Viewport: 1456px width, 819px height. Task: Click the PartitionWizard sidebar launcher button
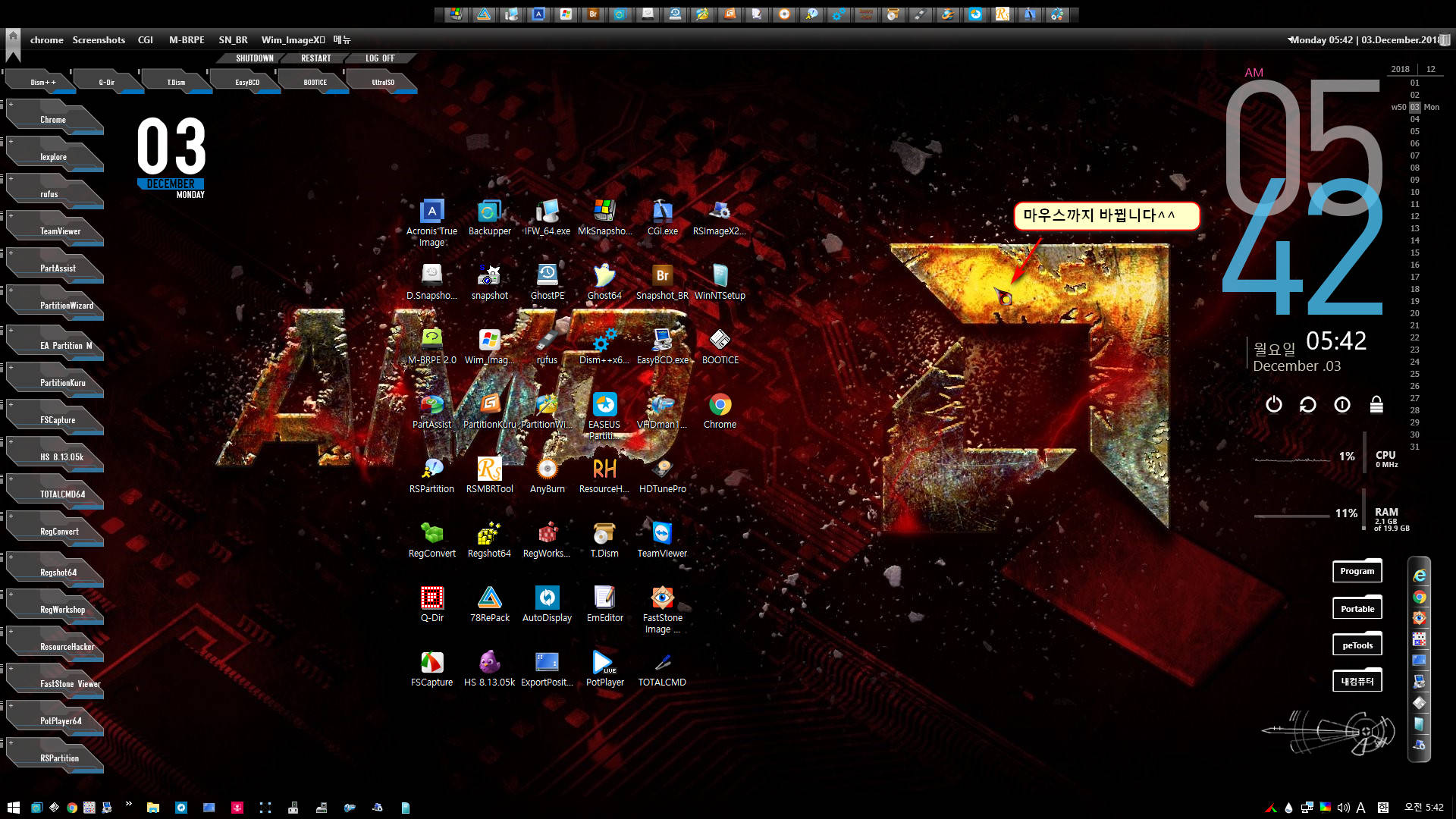point(55,305)
